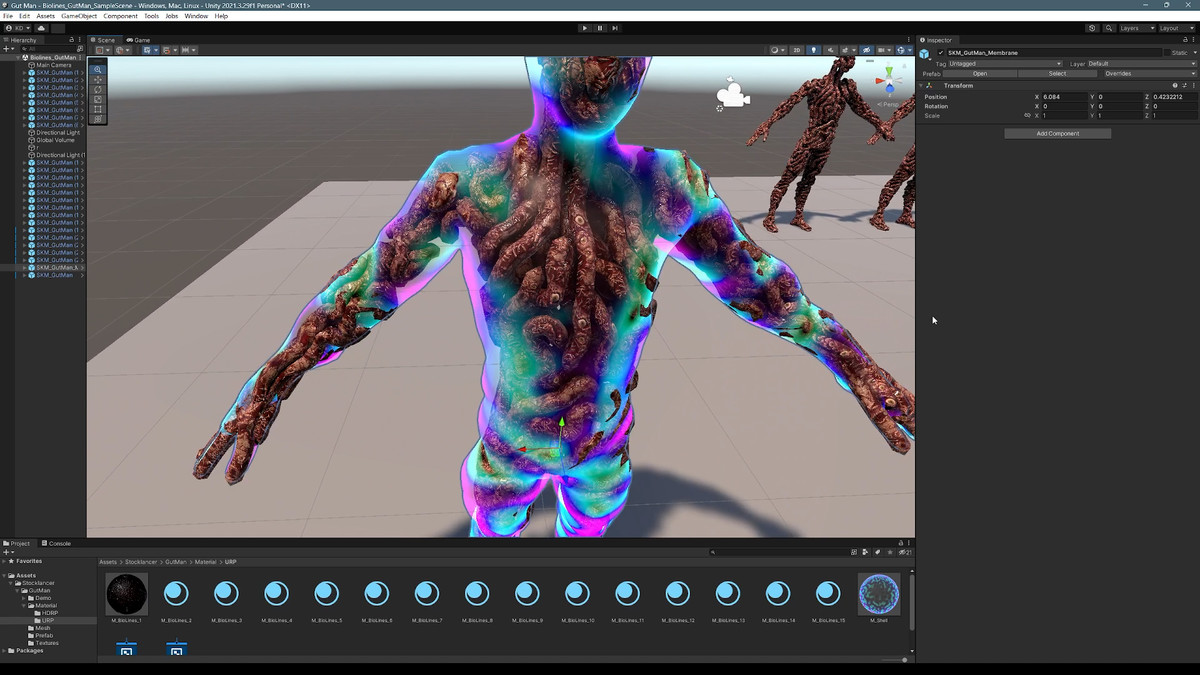Viewport: 1200px width, 675px height.
Task: Click the prefab Open button
Action: click(980, 74)
